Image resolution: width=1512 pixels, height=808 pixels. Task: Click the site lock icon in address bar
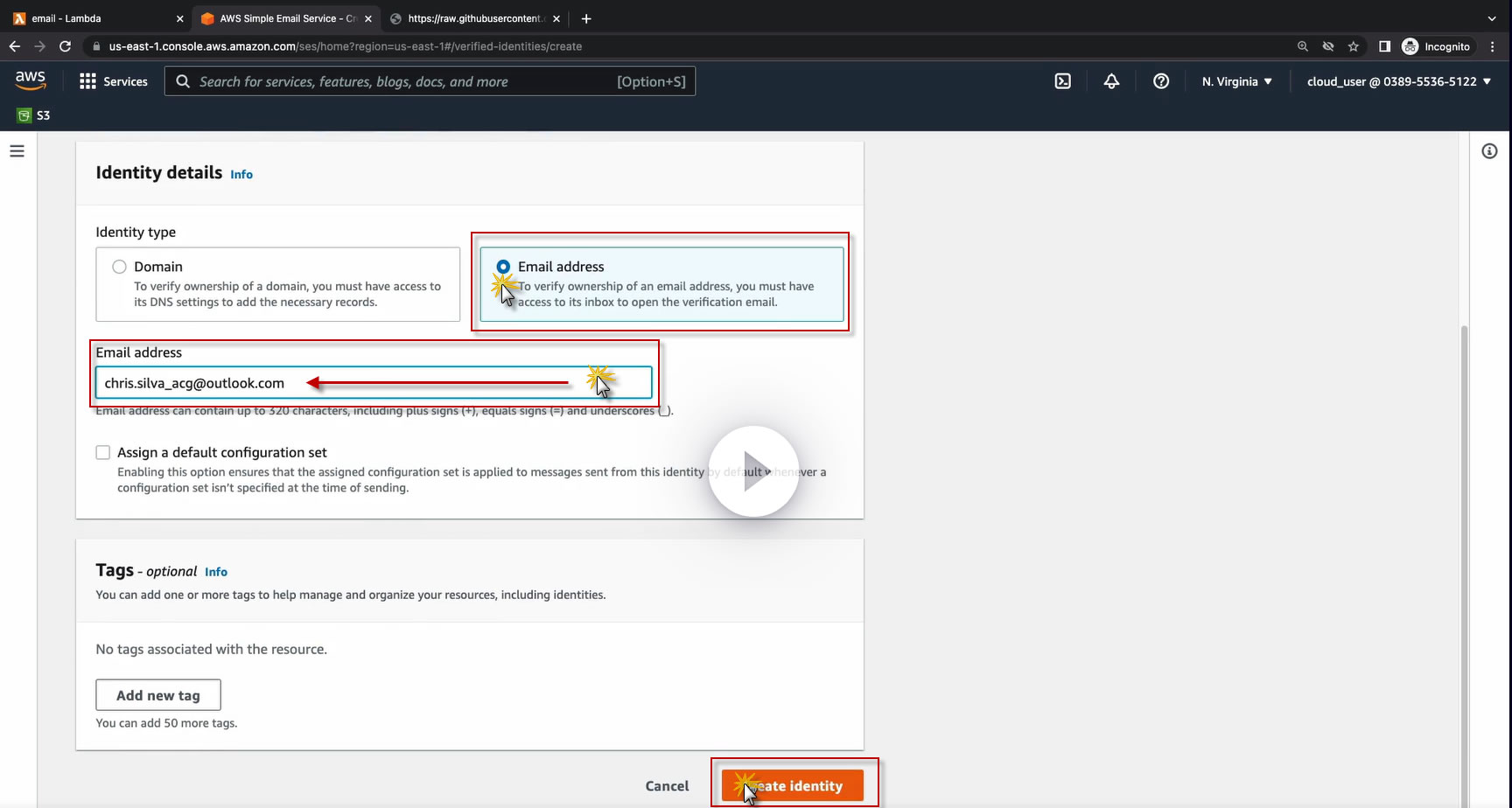[96, 46]
